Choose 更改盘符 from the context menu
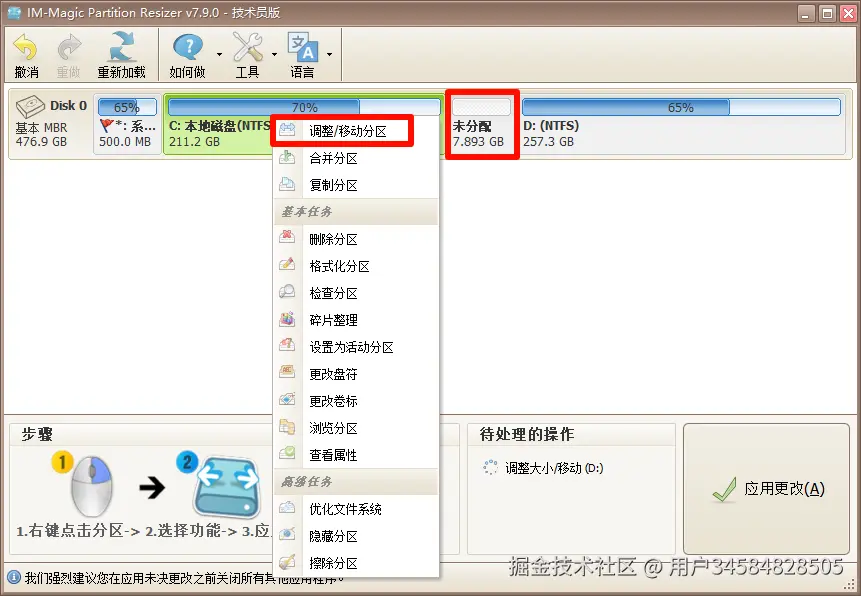Image resolution: width=861 pixels, height=596 pixels. coord(356,374)
